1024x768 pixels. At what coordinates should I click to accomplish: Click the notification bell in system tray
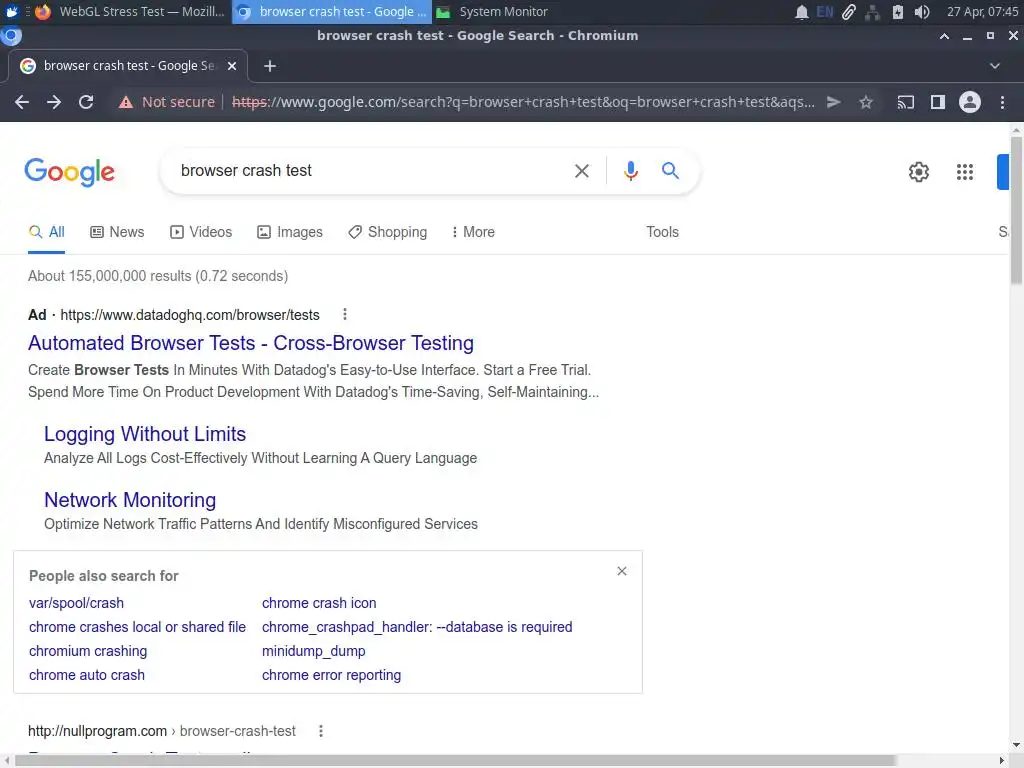click(x=801, y=12)
